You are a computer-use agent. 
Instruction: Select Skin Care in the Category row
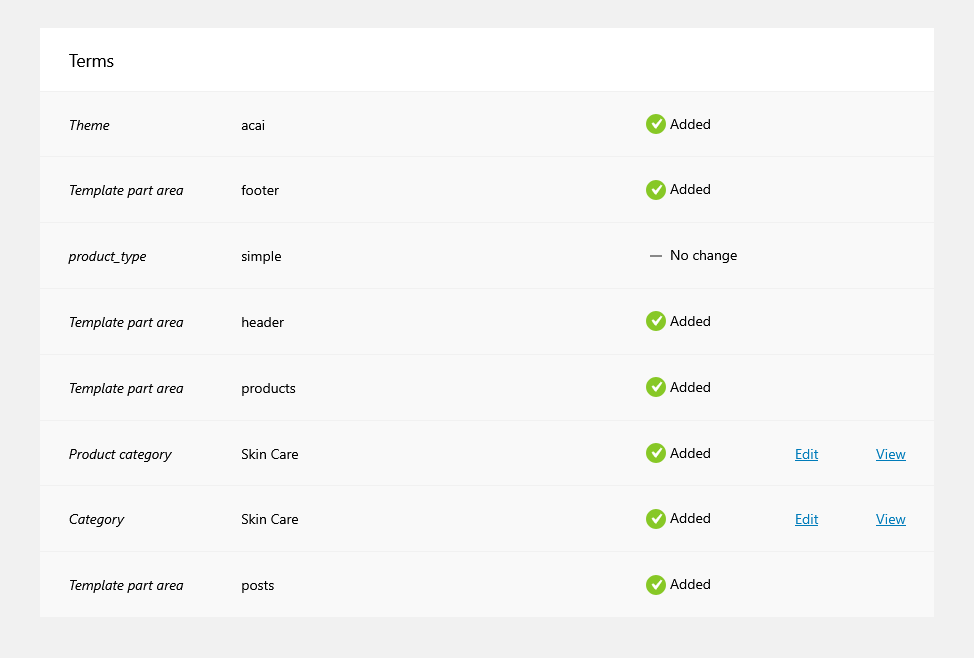pyautogui.click(x=270, y=519)
